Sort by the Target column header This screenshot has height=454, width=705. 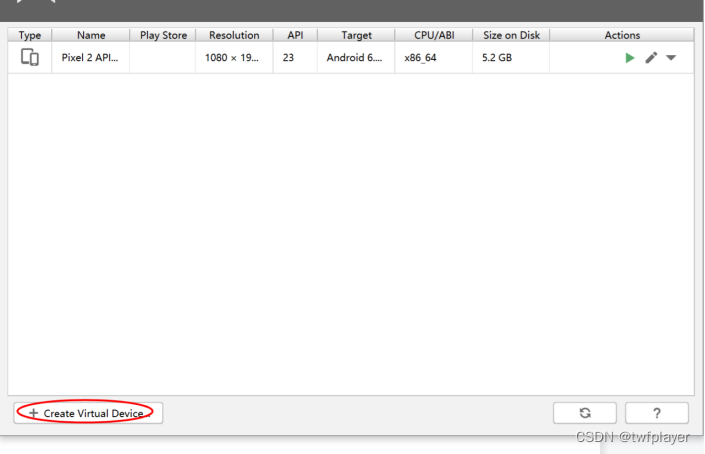point(356,35)
